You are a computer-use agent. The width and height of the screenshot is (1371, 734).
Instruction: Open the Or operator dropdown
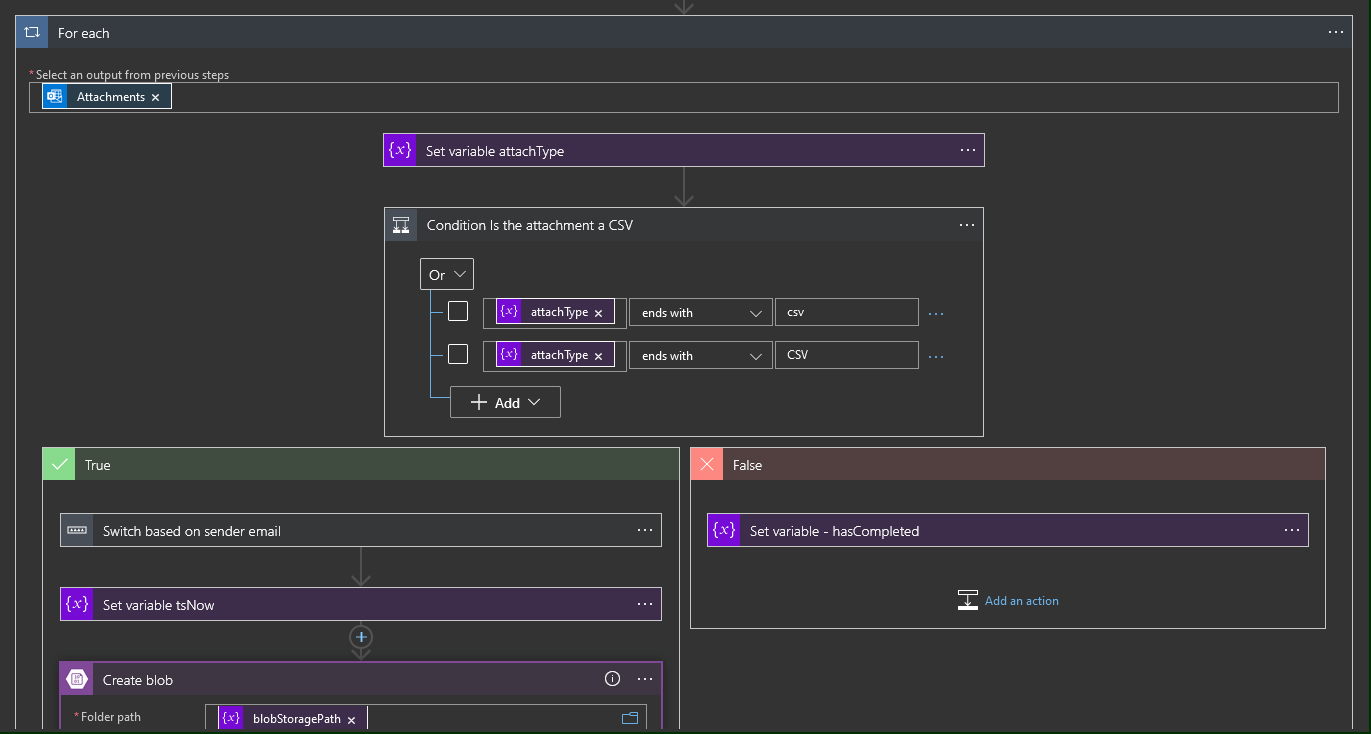(446, 273)
